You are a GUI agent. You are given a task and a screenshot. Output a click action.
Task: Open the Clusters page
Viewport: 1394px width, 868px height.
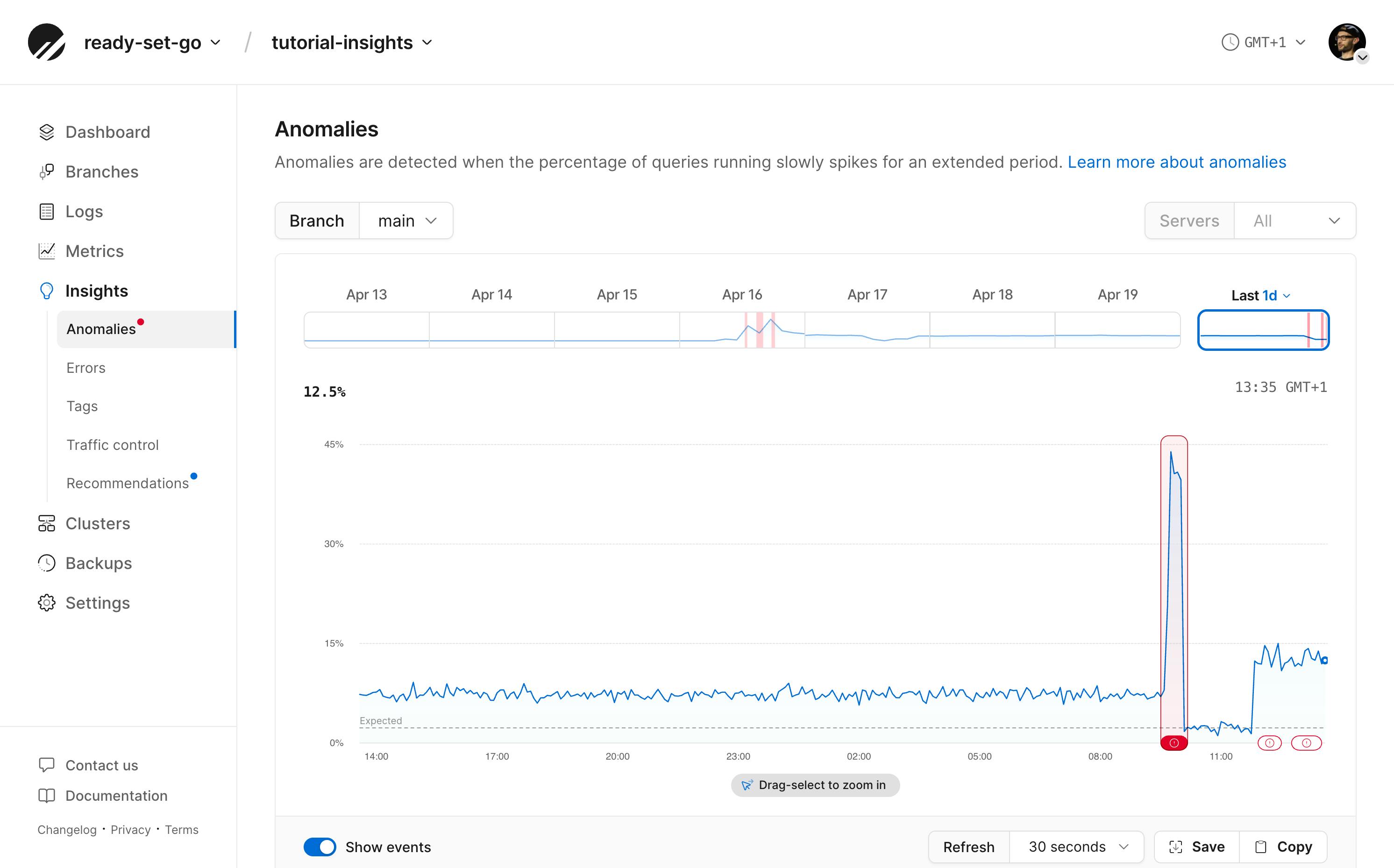pyautogui.click(x=98, y=523)
